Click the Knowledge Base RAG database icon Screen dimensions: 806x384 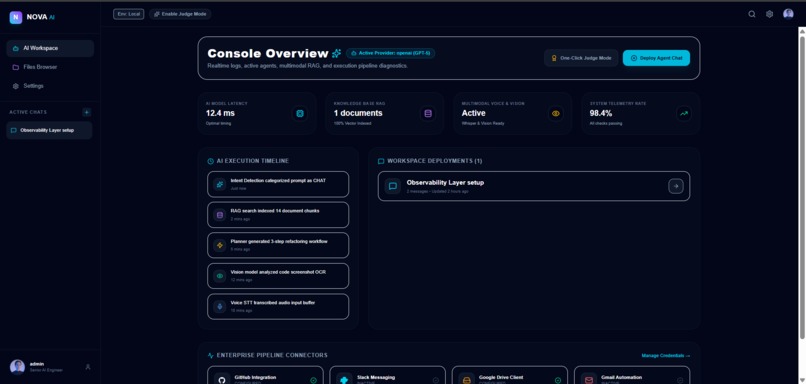click(428, 114)
